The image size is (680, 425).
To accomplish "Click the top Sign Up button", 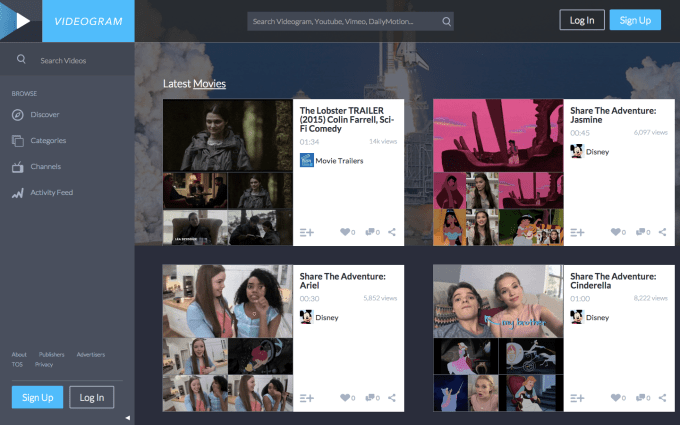I will tap(635, 20).
